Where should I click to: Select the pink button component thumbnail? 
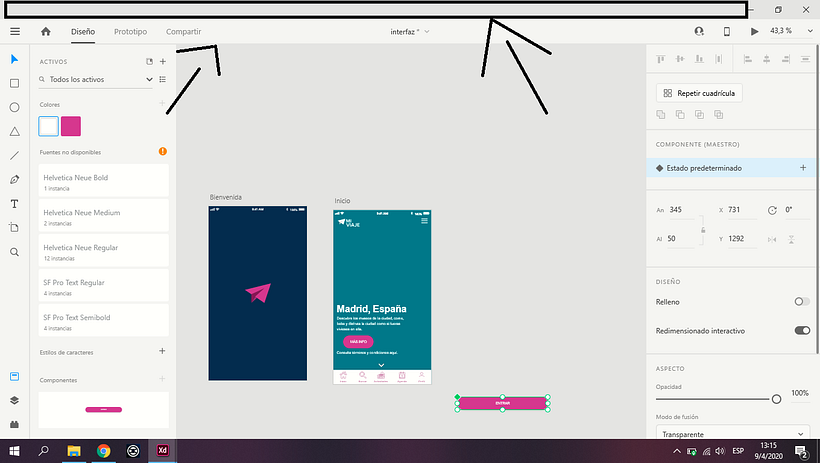click(104, 410)
